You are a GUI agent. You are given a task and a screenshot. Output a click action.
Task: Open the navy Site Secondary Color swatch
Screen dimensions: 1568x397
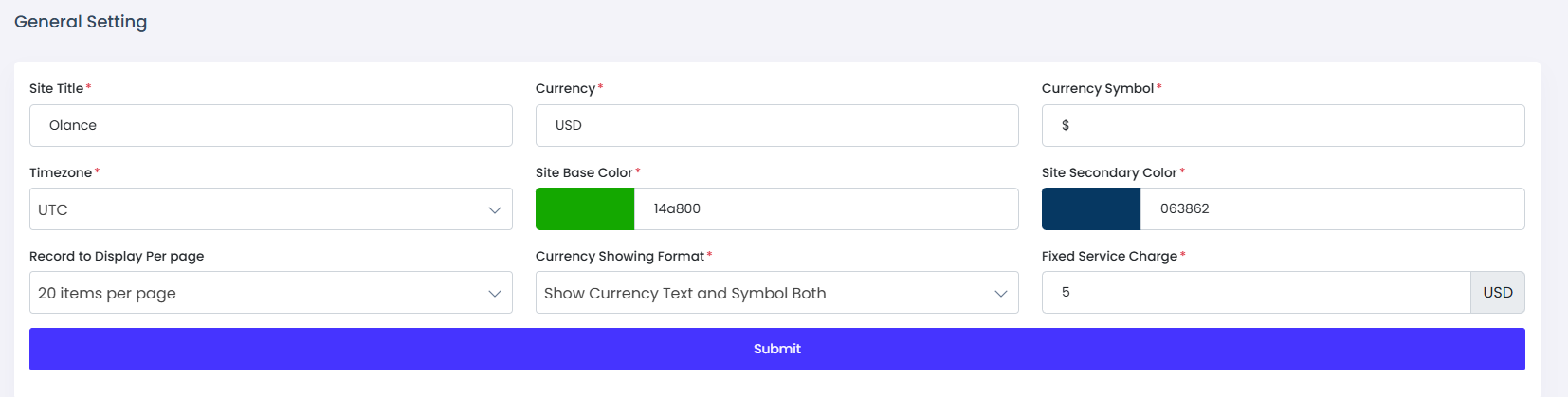click(1091, 209)
